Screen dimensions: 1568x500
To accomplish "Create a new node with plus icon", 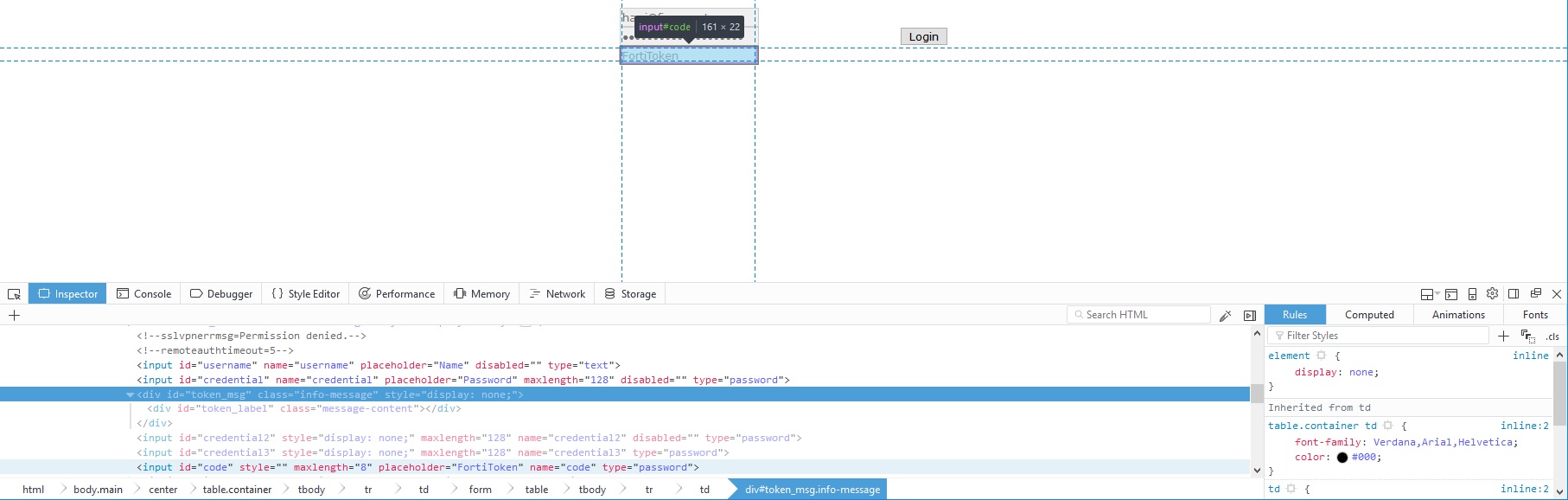I will coord(14,316).
